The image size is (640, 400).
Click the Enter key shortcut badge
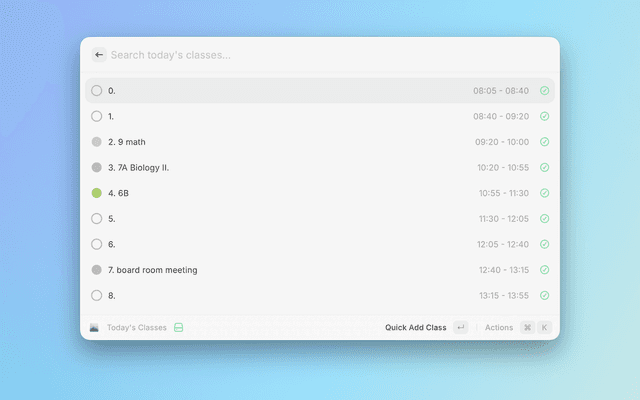460,327
